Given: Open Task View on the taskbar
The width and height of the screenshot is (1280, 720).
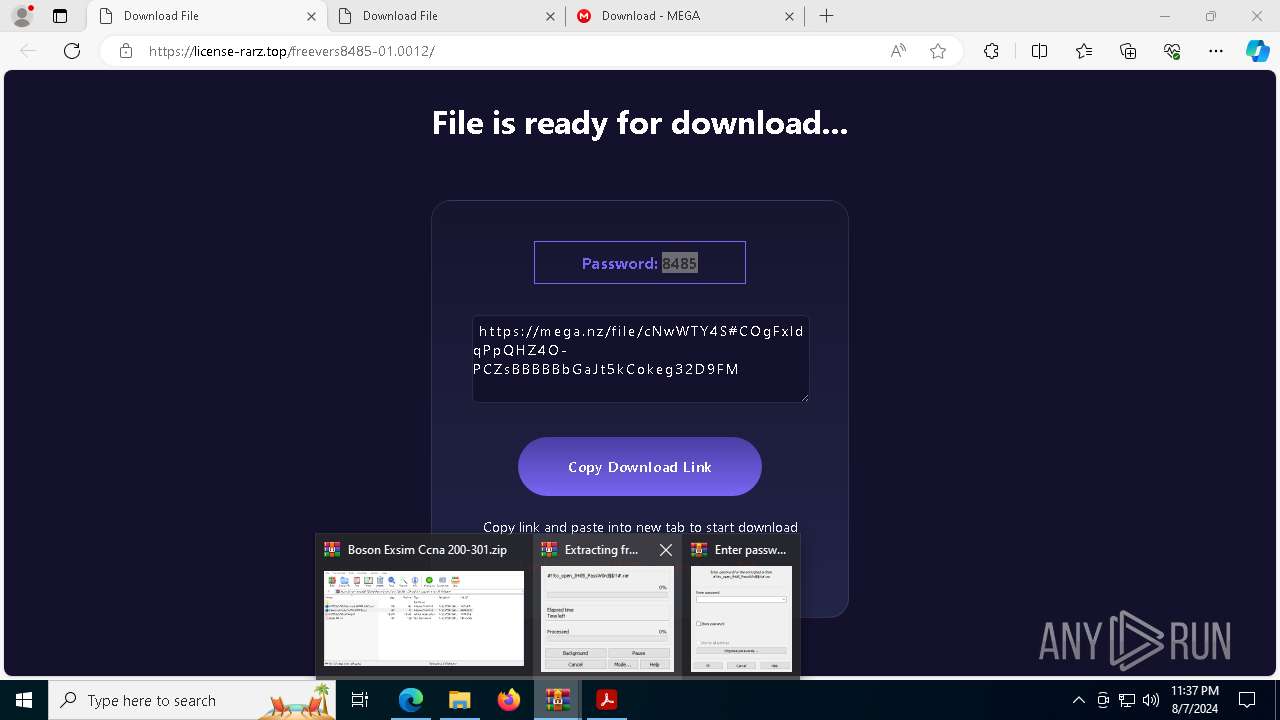Looking at the screenshot, I should pos(361,700).
